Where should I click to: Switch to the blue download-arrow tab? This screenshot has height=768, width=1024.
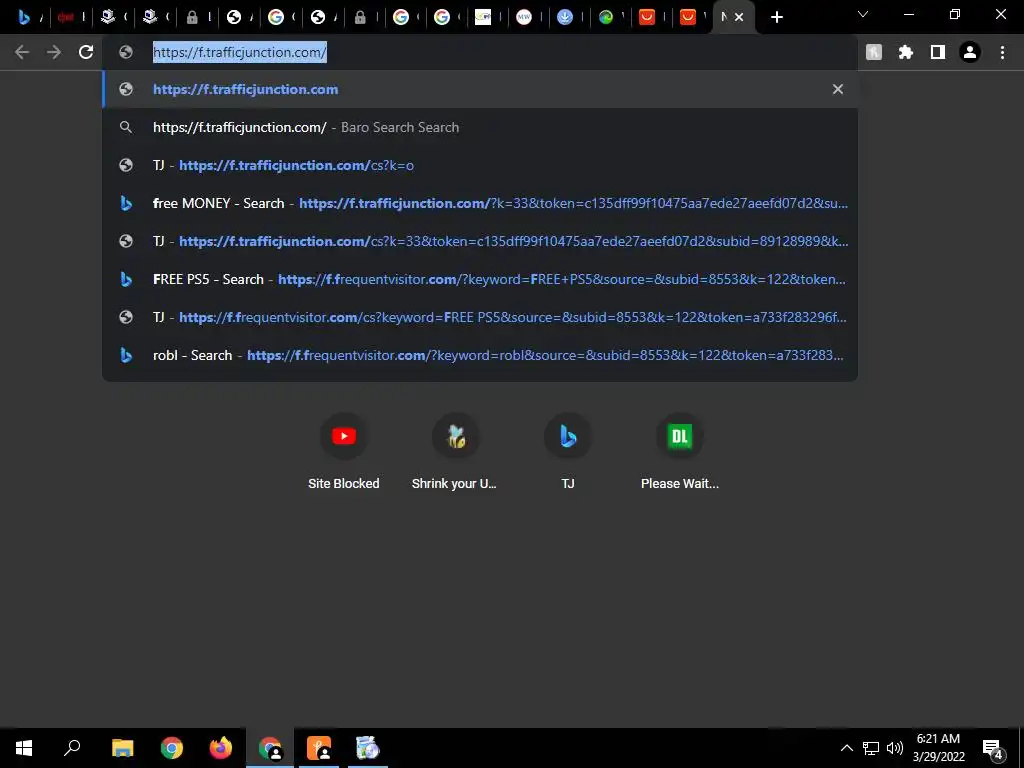(x=566, y=17)
